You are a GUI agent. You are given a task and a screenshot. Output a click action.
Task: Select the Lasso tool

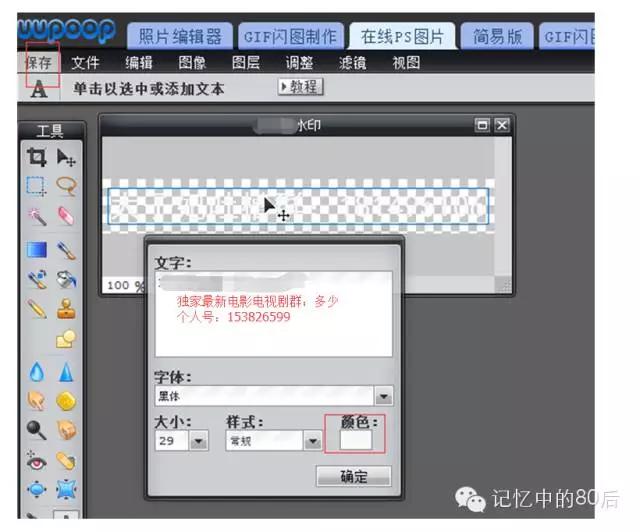click(x=66, y=186)
